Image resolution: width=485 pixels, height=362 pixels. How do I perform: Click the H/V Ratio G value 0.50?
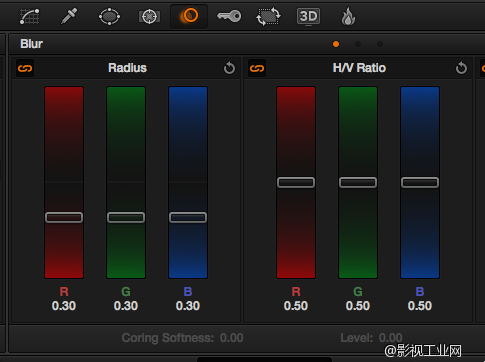point(358,306)
